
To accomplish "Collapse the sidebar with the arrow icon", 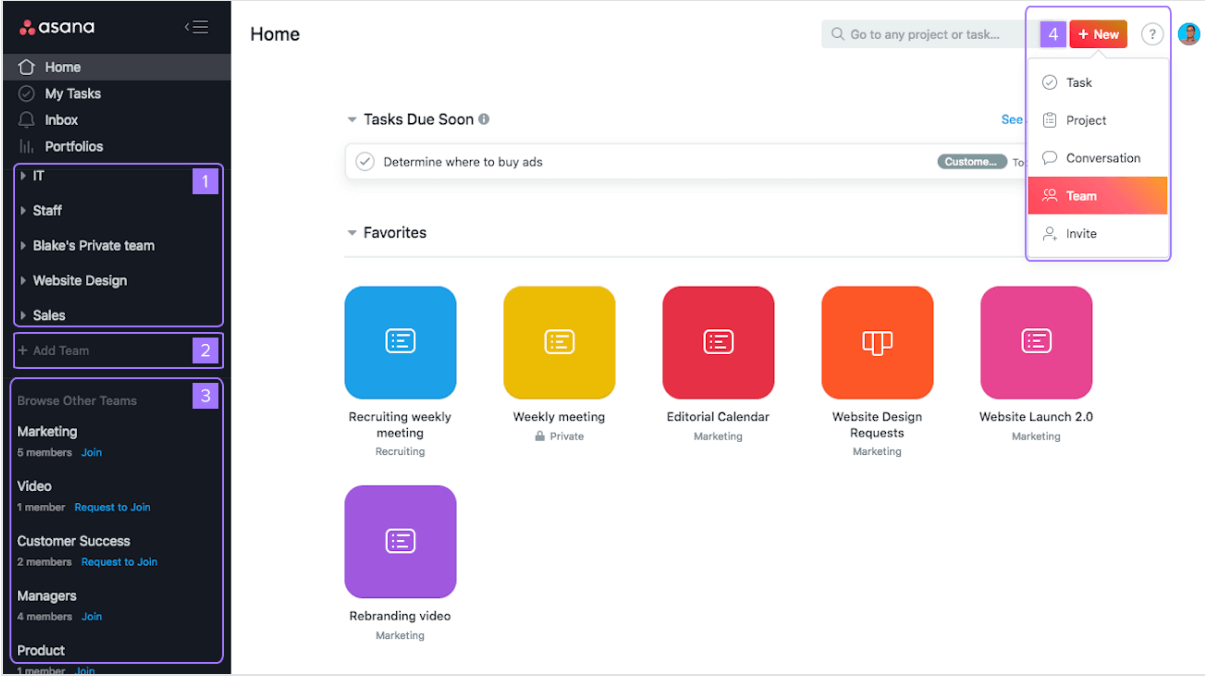I will [197, 28].
